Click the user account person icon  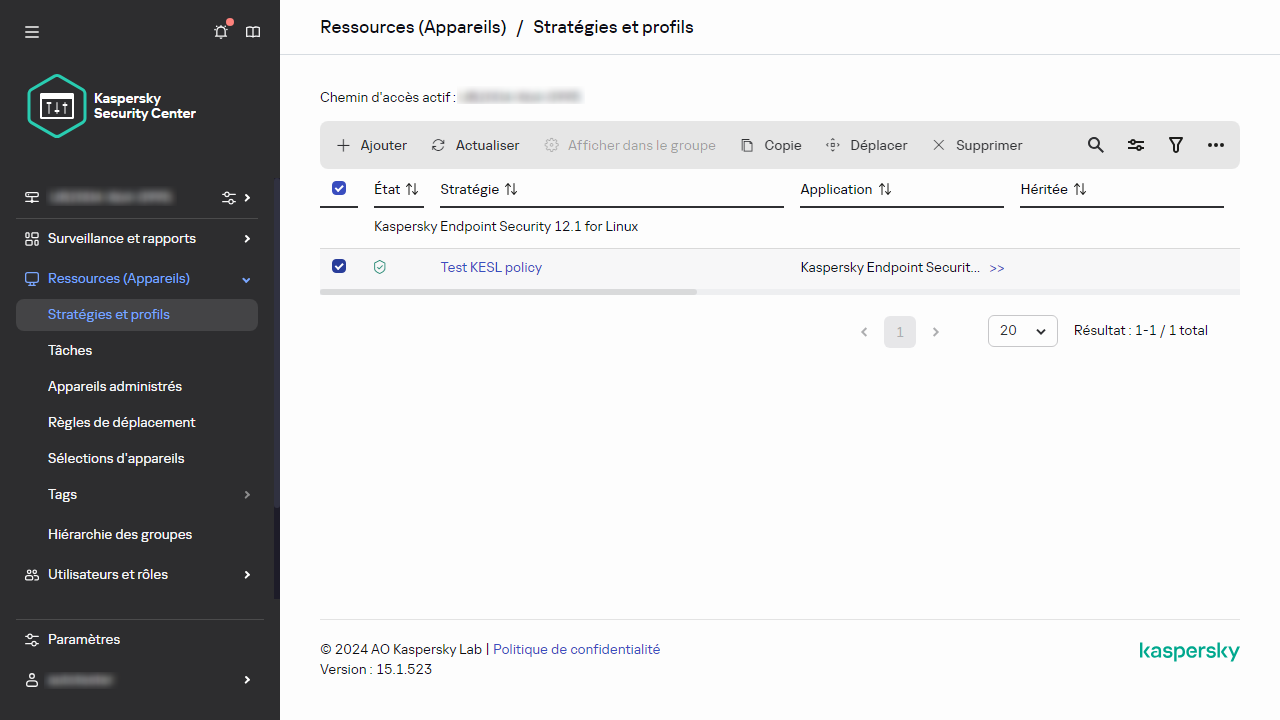[x=32, y=680]
